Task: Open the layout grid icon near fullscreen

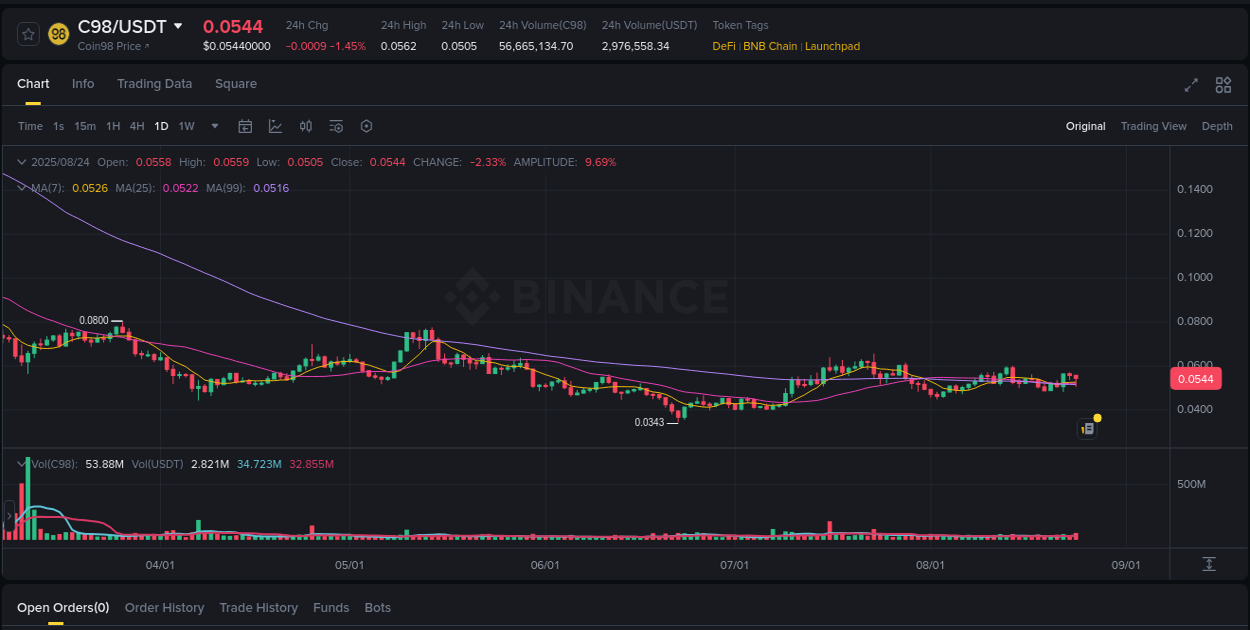Action: coord(1223,85)
